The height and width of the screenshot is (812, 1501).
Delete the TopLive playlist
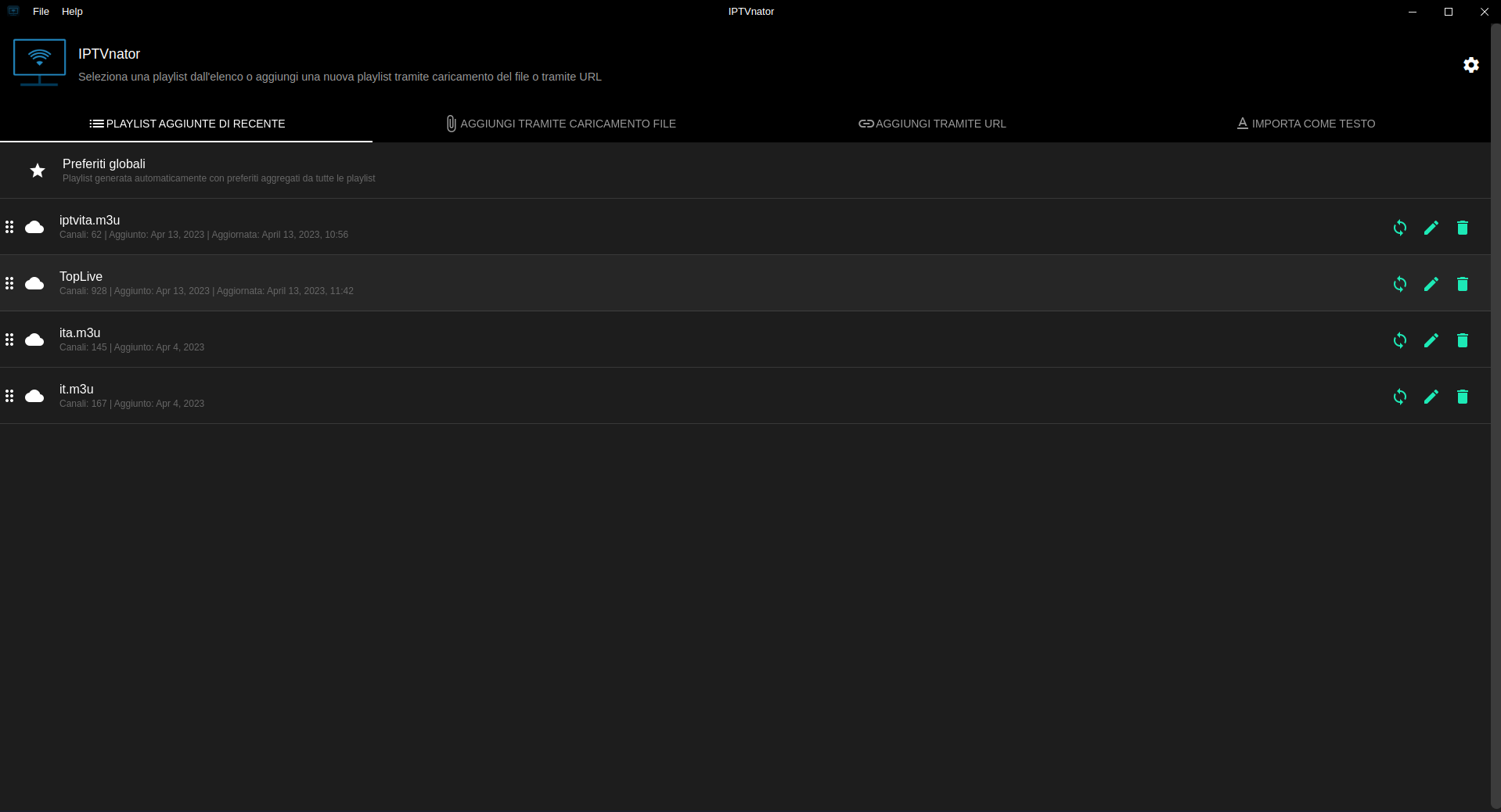[1463, 284]
